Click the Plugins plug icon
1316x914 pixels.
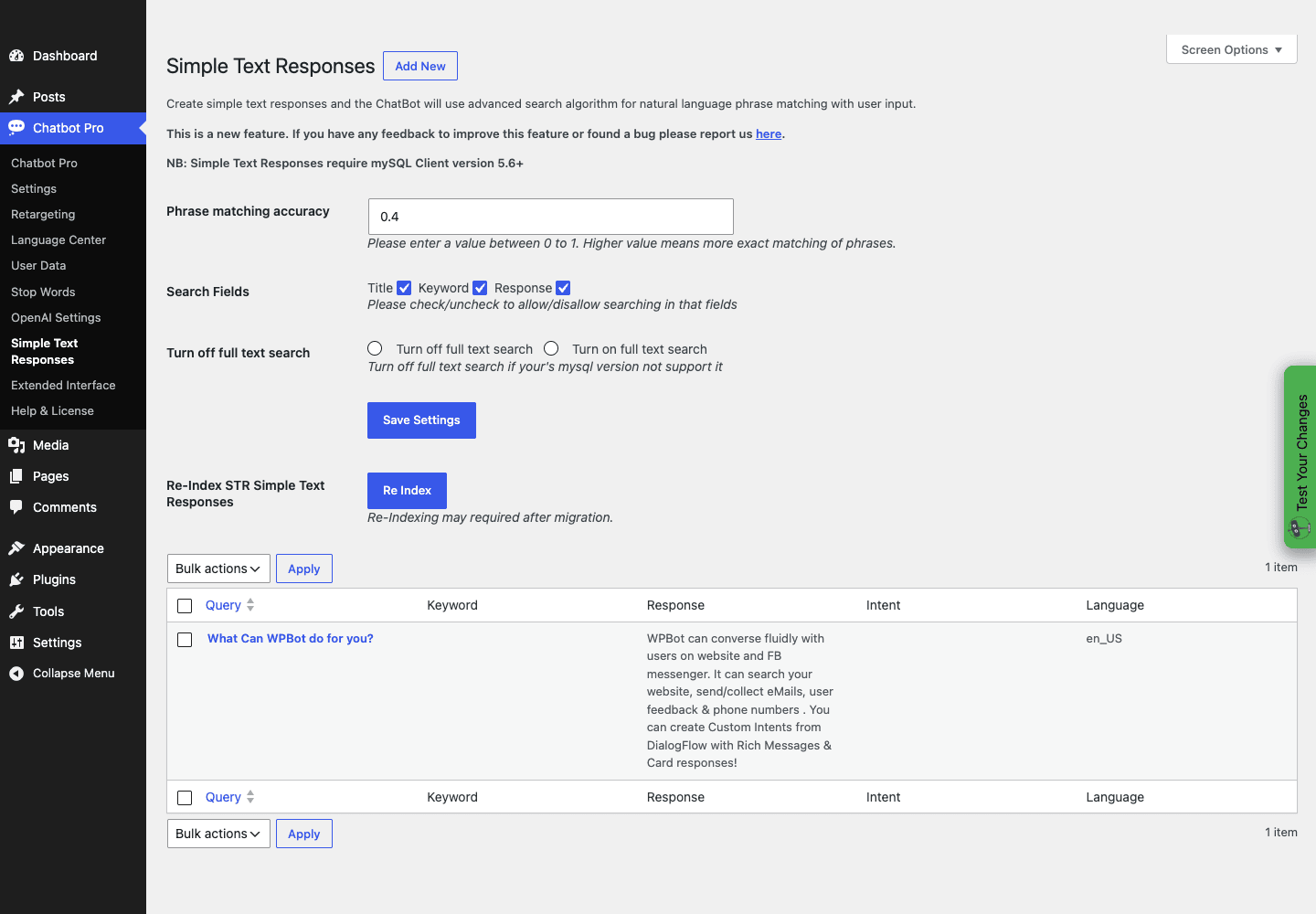point(16,579)
